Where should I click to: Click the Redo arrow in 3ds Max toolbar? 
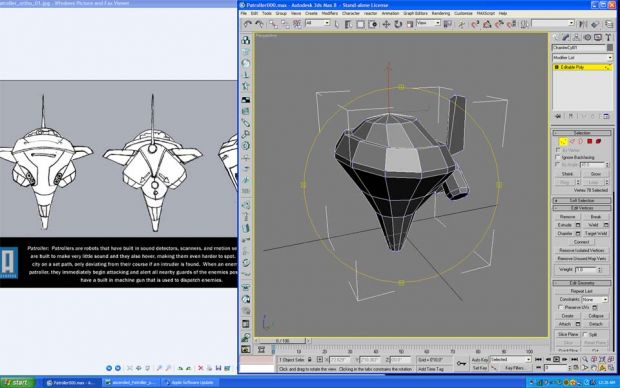pyautogui.click(x=259, y=24)
